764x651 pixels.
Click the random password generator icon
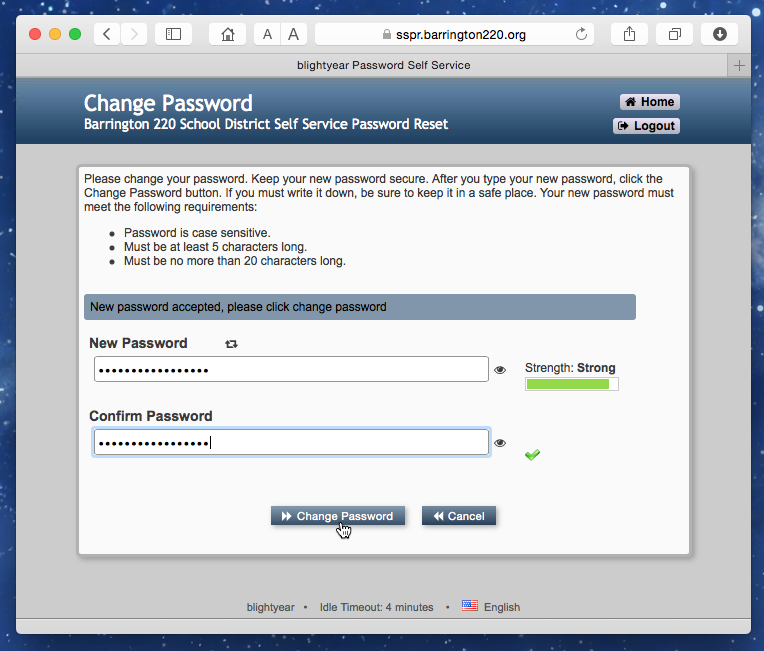click(x=231, y=344)
